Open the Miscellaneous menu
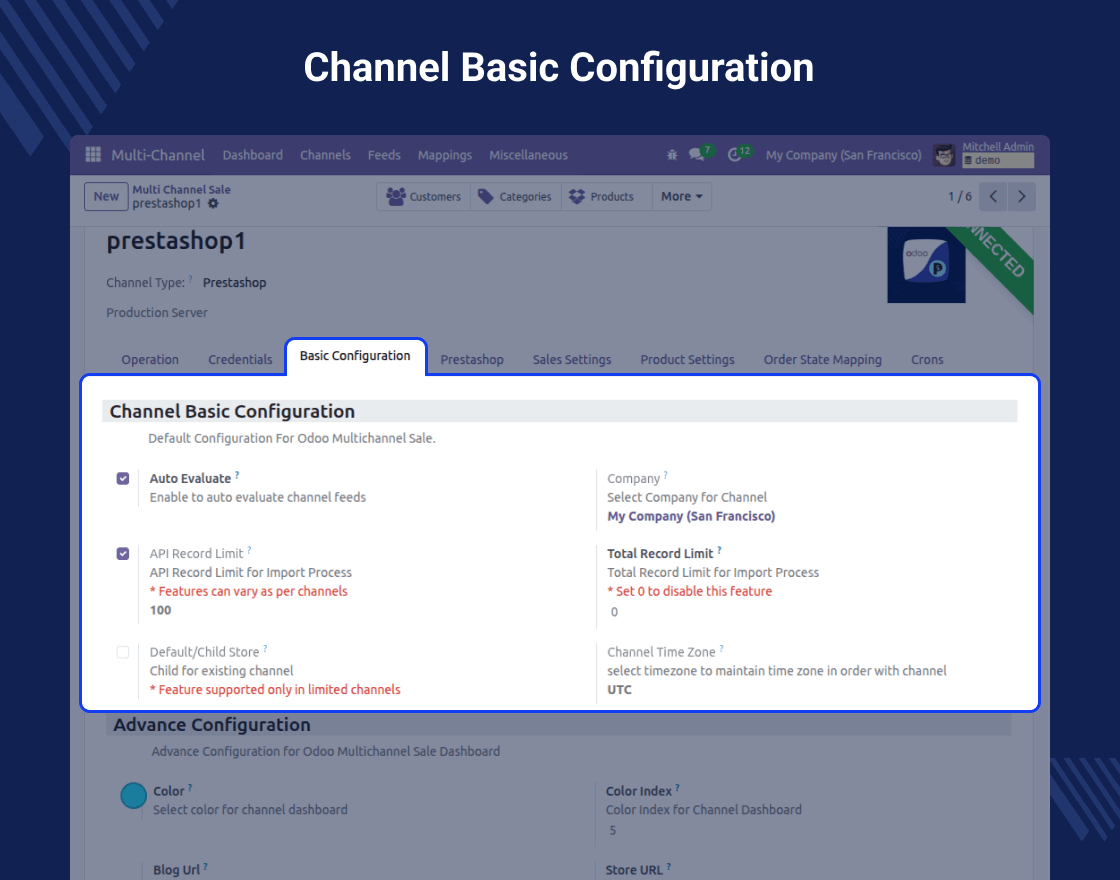This screenshot has width=1120, height=880. 529,155
